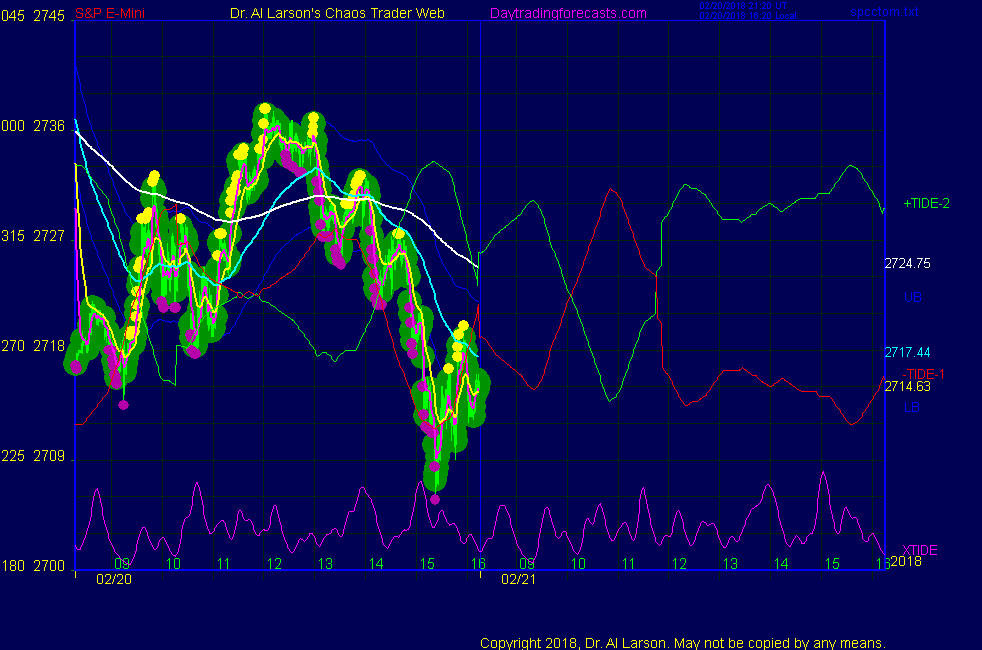The height and width of the screenshot is (650, 982).
Task: Click the magenta XTIDE legend label
Action: pos(919,550)
